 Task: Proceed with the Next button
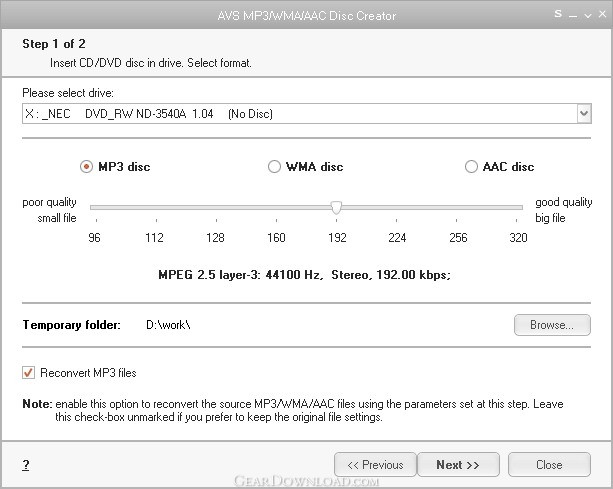point(458,464)
